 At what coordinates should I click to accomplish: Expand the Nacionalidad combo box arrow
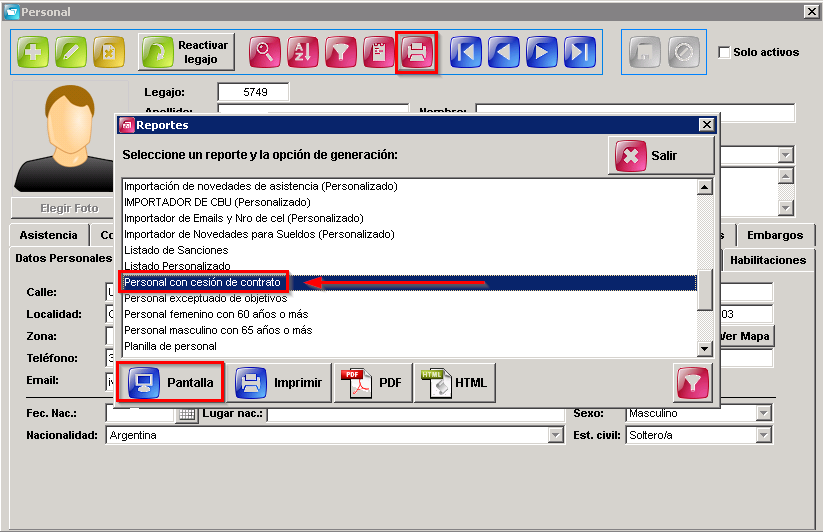click(x=555, y=435)
